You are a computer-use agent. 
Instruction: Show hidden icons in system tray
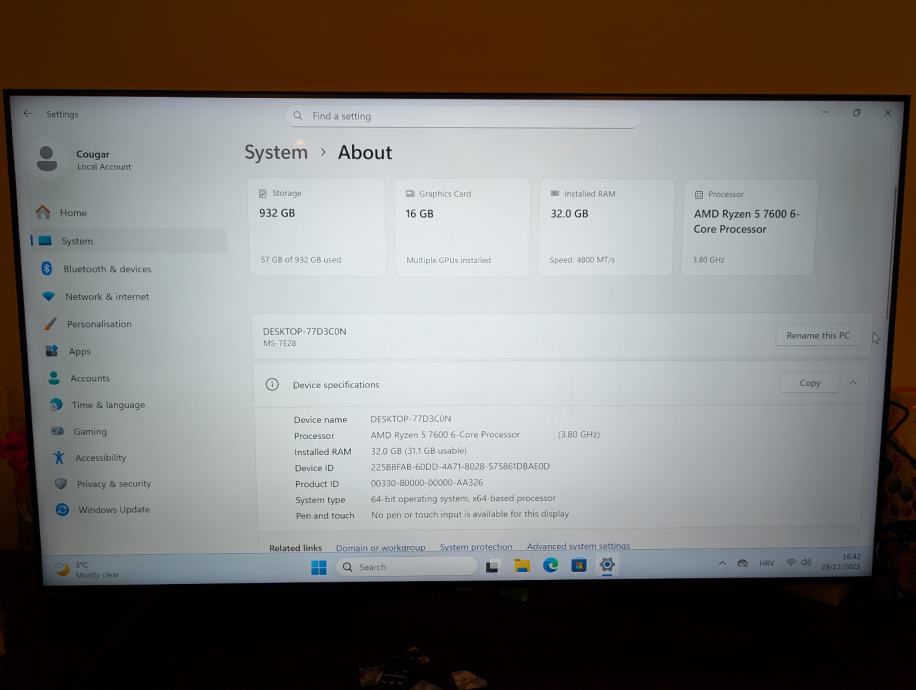pyautogui.click(x=722, y=563)
